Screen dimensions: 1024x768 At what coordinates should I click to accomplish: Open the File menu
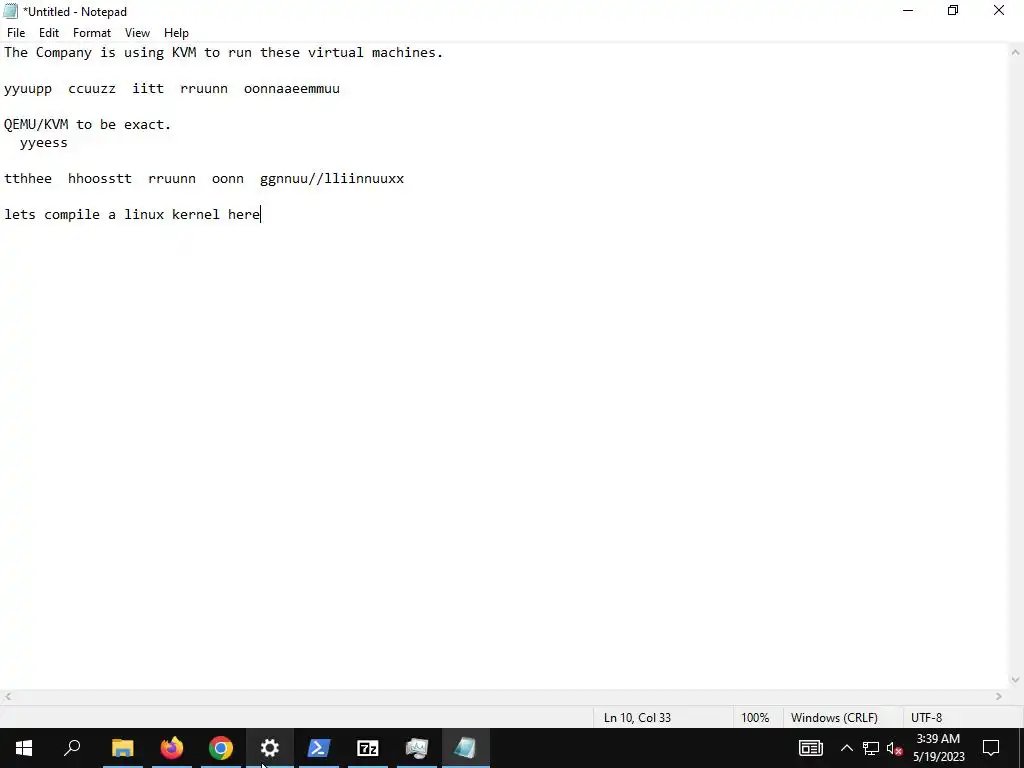[x=16, y=33]
